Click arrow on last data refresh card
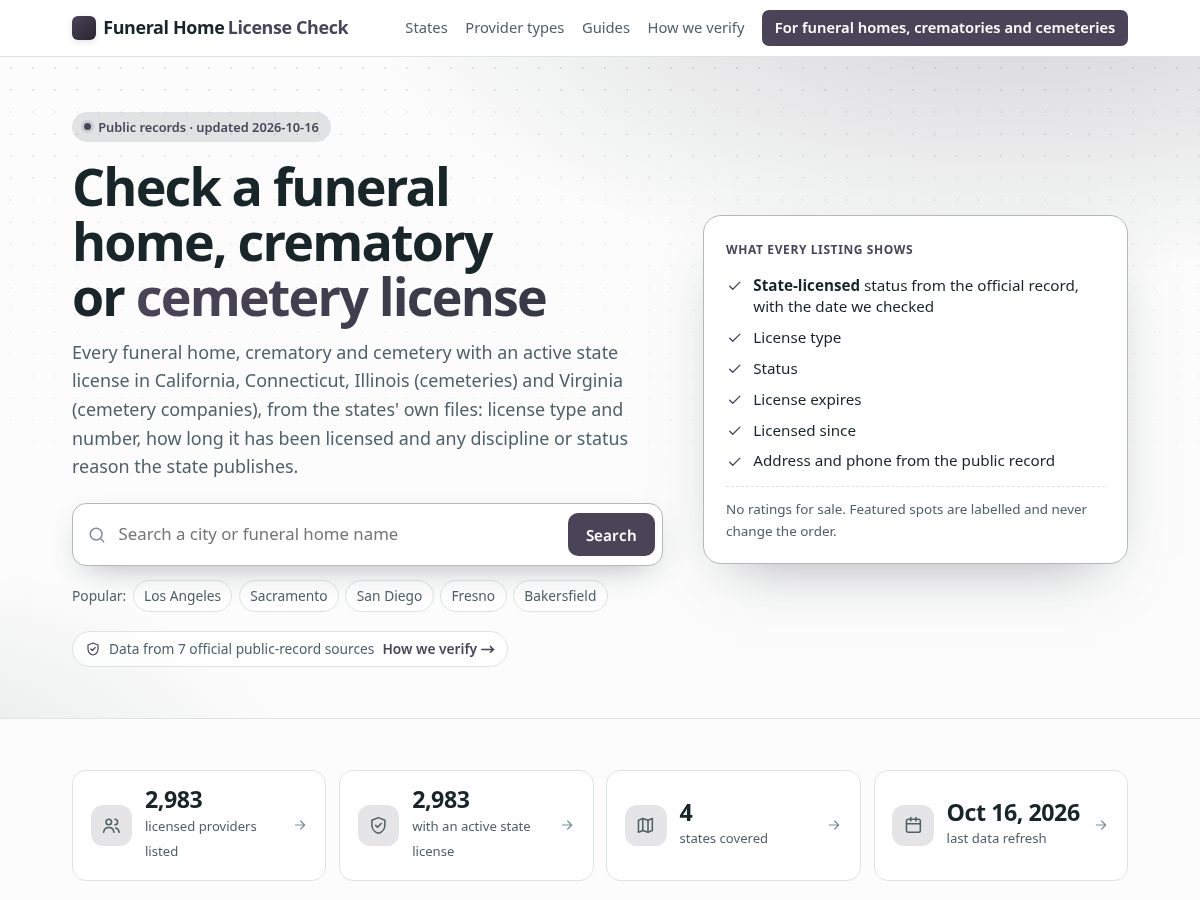The height and width of the screenshot is (900, 1200). 1101,825
